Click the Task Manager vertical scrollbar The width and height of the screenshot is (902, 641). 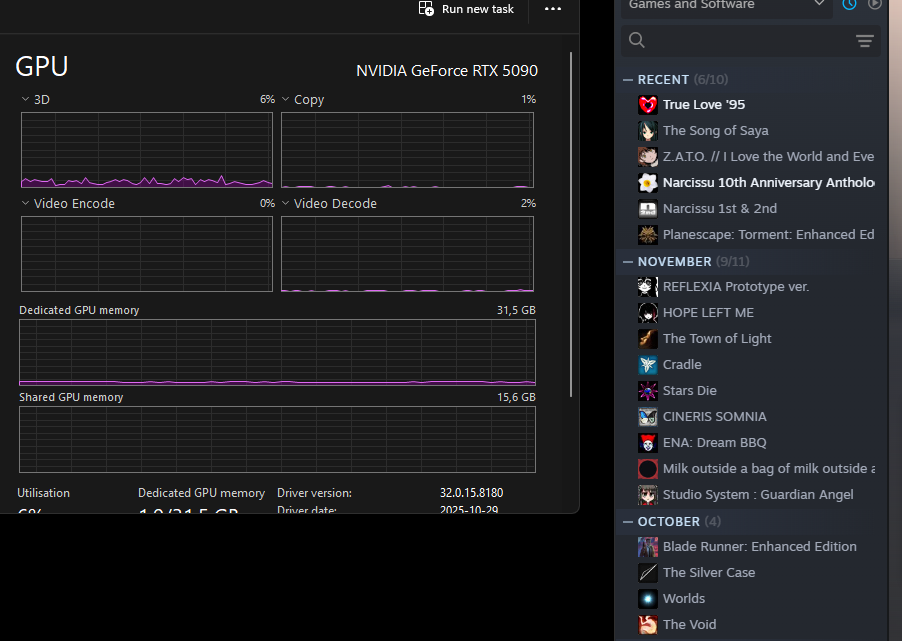coord(571,224)
